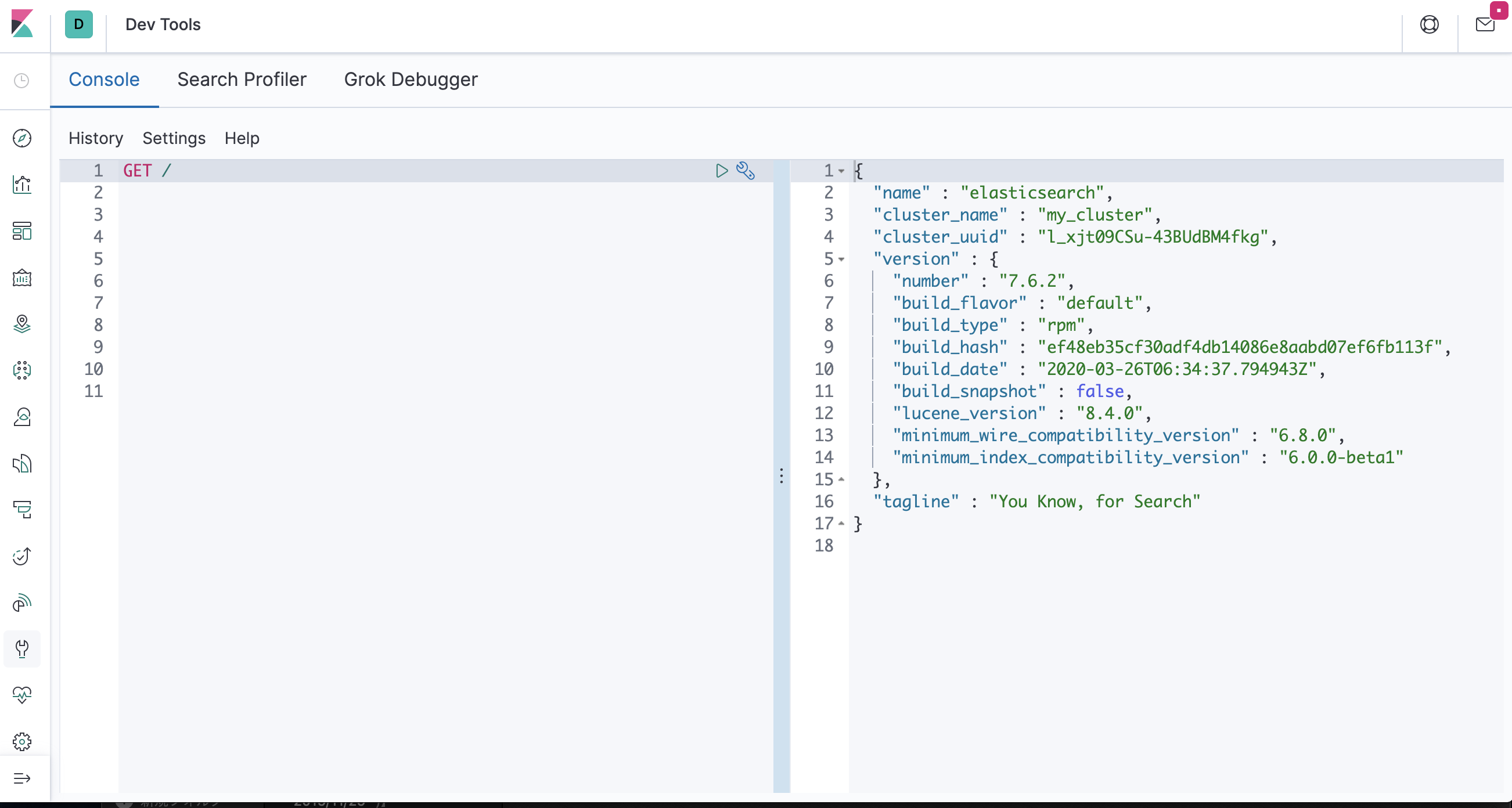Click the "6.8.0" wire compatibility value
The height and width of the screenshot is (808, 1512).
pyautogui.click(x=1302, y=435)
